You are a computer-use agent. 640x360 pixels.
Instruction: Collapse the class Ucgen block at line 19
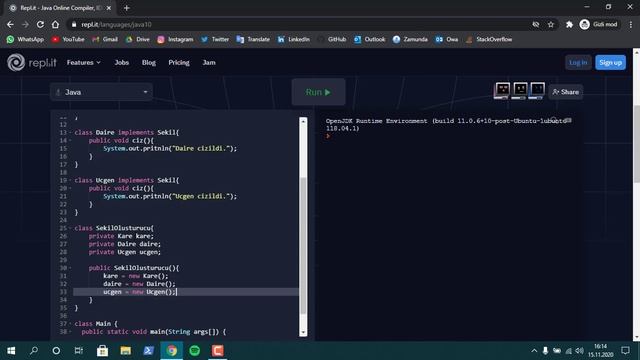tap(70, 180)
